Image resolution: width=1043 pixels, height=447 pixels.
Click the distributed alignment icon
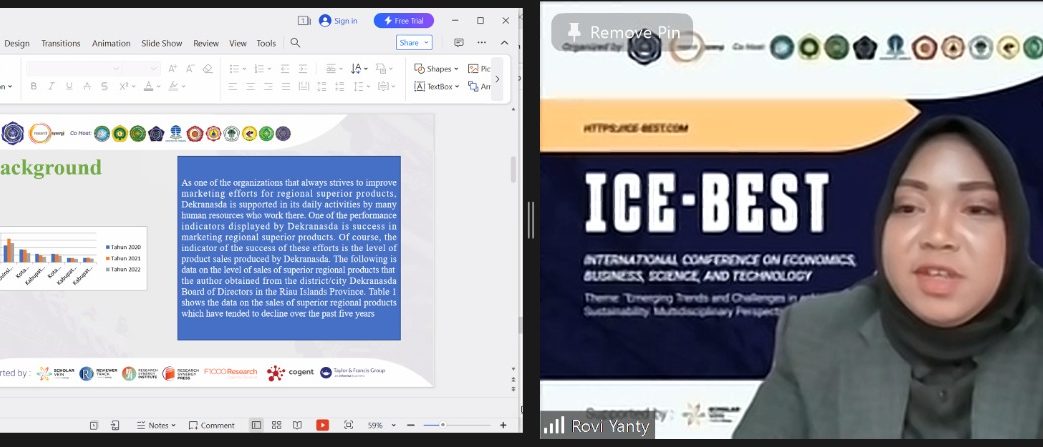tap(303, 86)
